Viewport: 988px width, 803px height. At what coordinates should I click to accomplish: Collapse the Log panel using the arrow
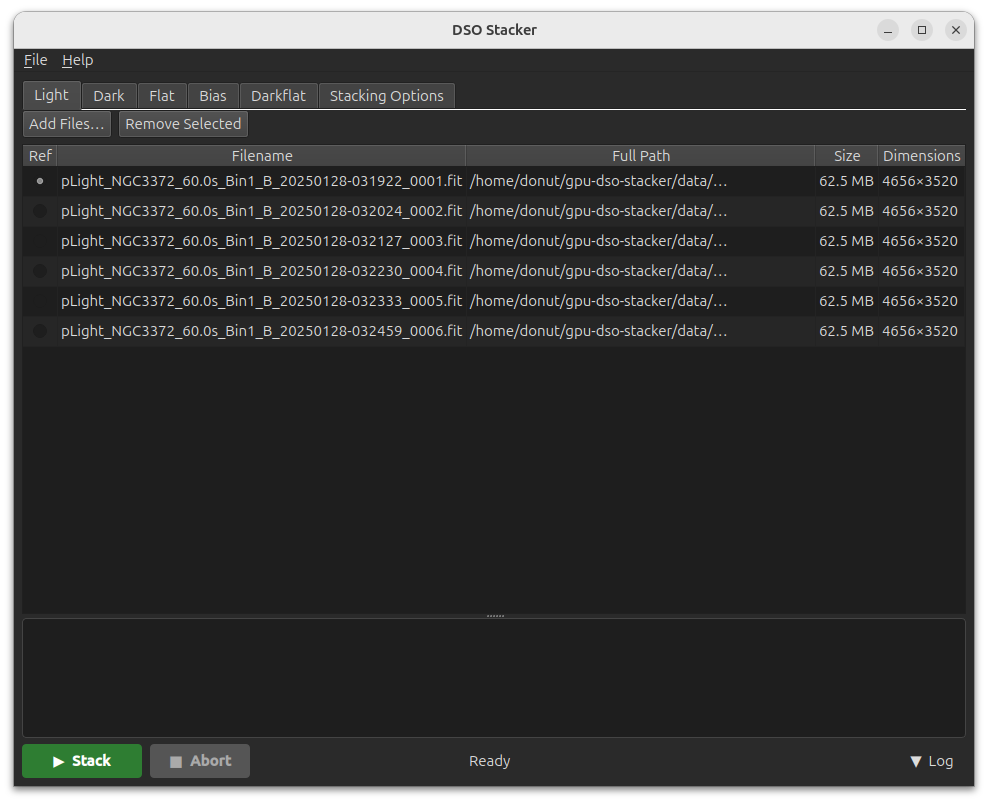930,761
